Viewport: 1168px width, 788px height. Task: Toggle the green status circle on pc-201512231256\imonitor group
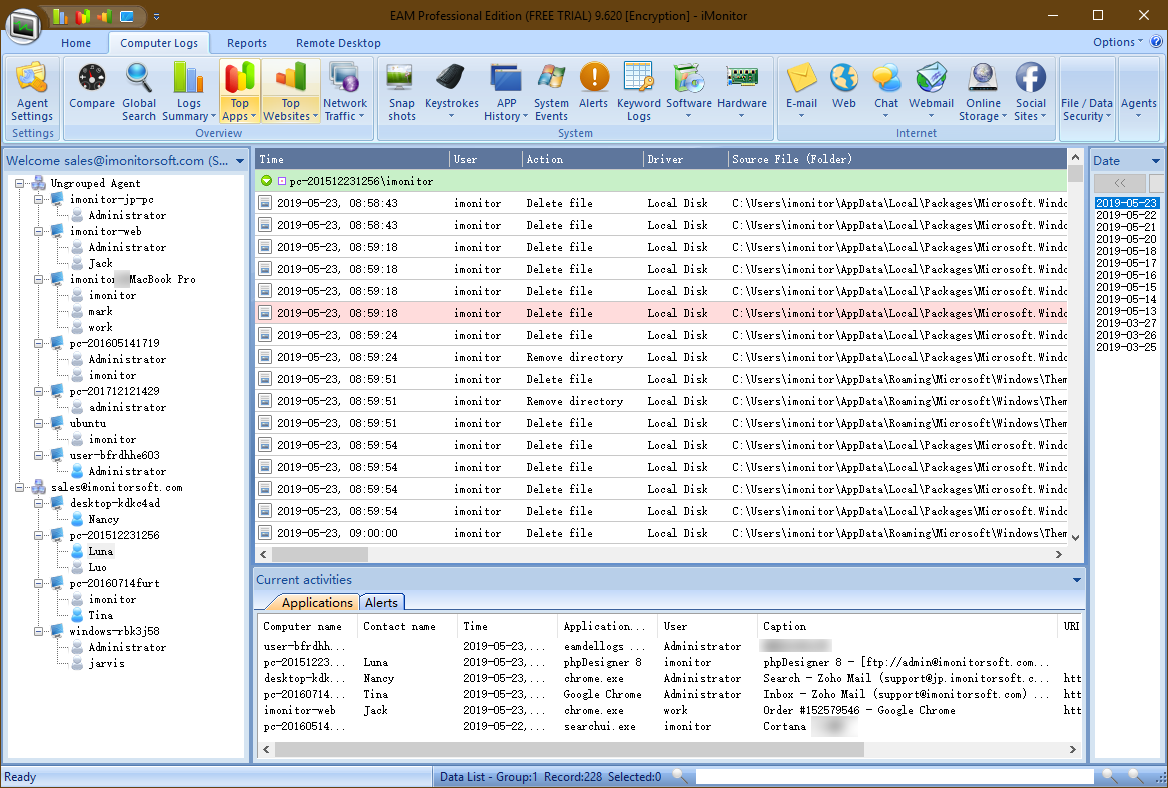(x=267, y=181)
